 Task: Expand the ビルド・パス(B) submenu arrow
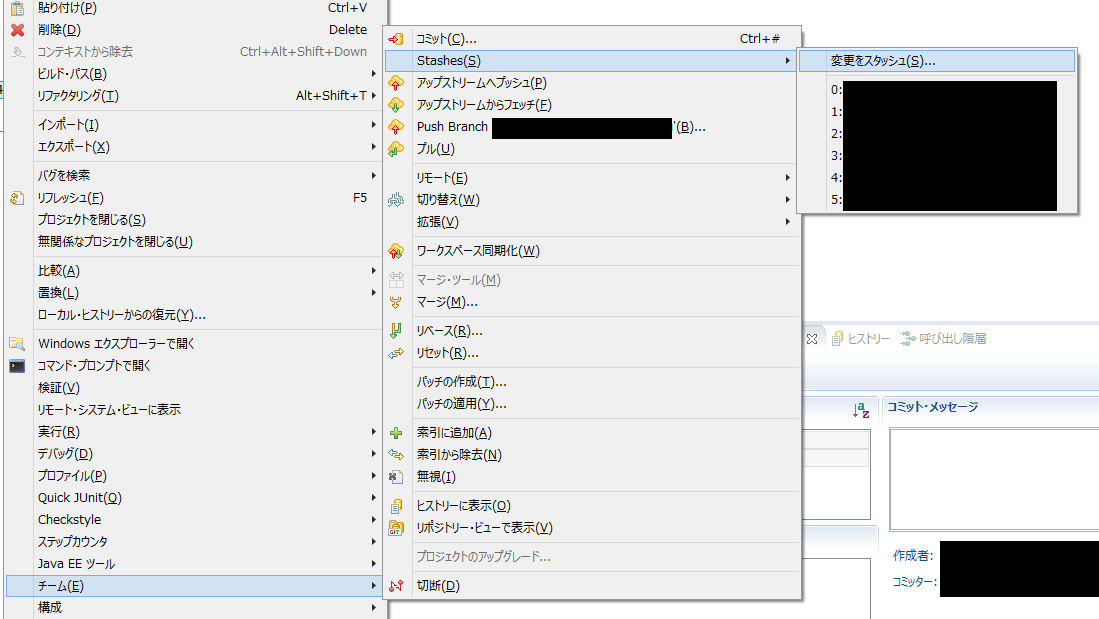tap(374, 74)
